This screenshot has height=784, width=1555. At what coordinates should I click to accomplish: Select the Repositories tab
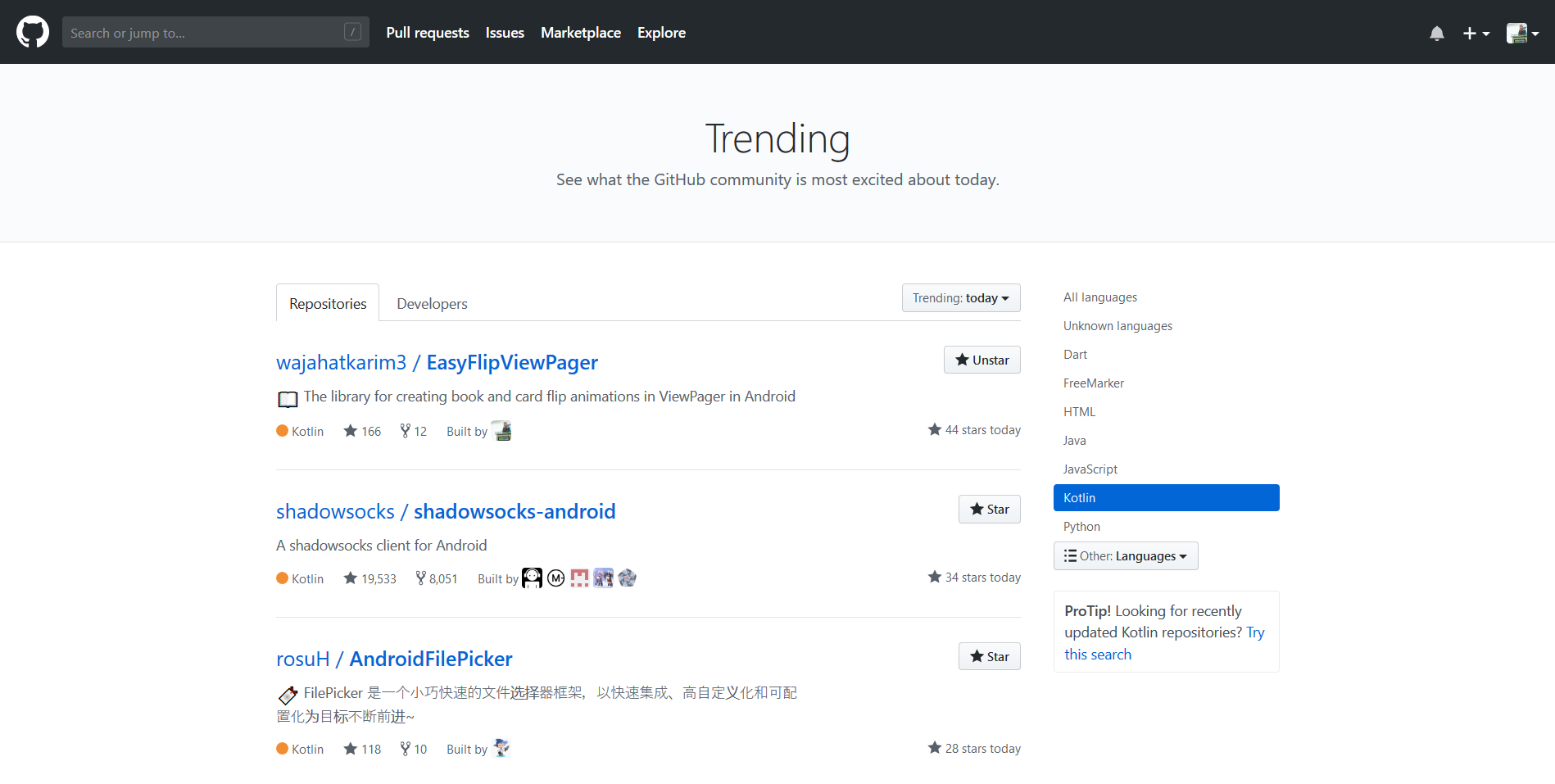click(328, 303)
